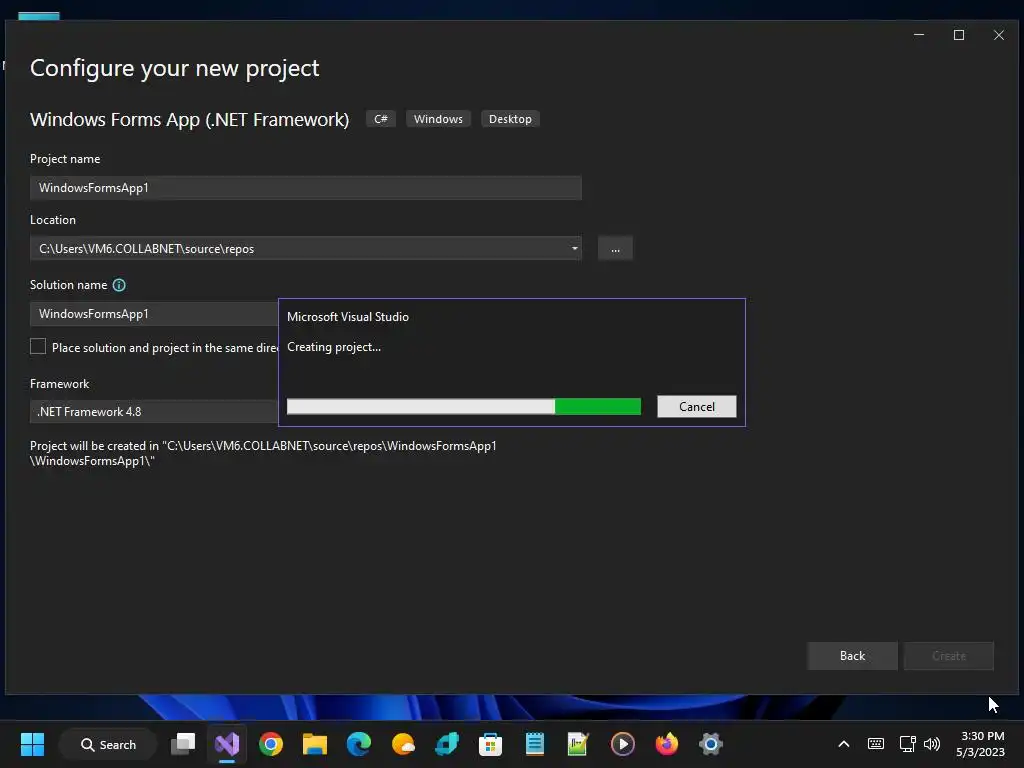The width and height of the screenshot is (1024, 768).
Task: Click the Creating project... message
Action: coord(334,347)
